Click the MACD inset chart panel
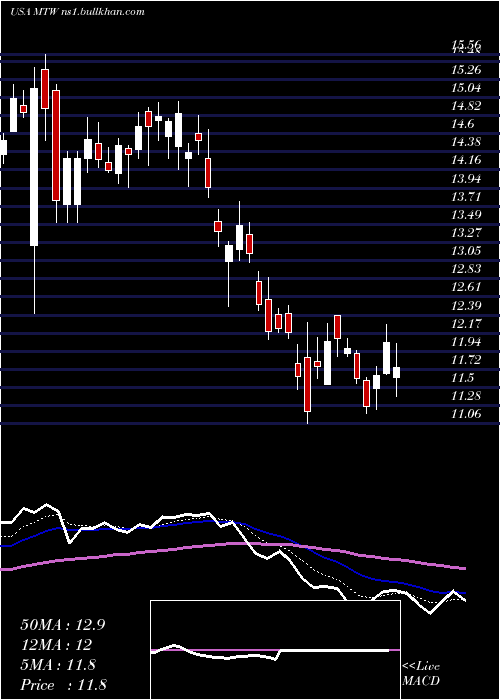 [x=275, y=650]
